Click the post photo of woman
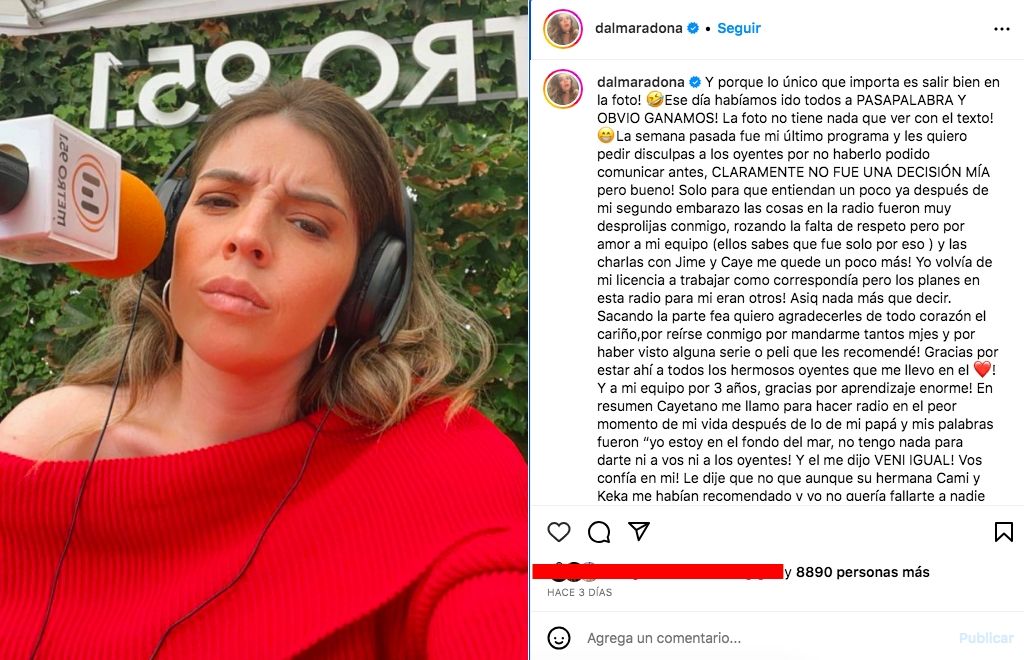1024x660 pixels. [264, 330]
